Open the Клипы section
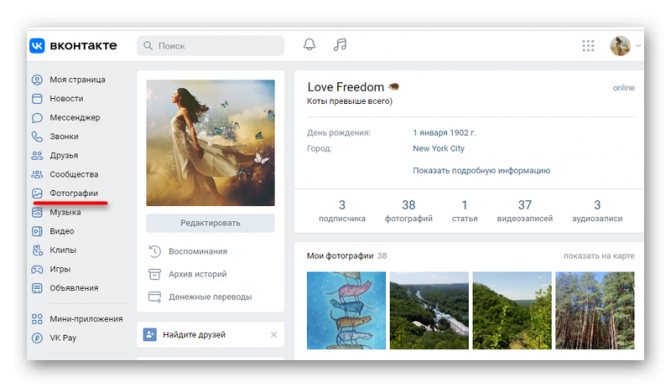 click(x=62, y=250)
